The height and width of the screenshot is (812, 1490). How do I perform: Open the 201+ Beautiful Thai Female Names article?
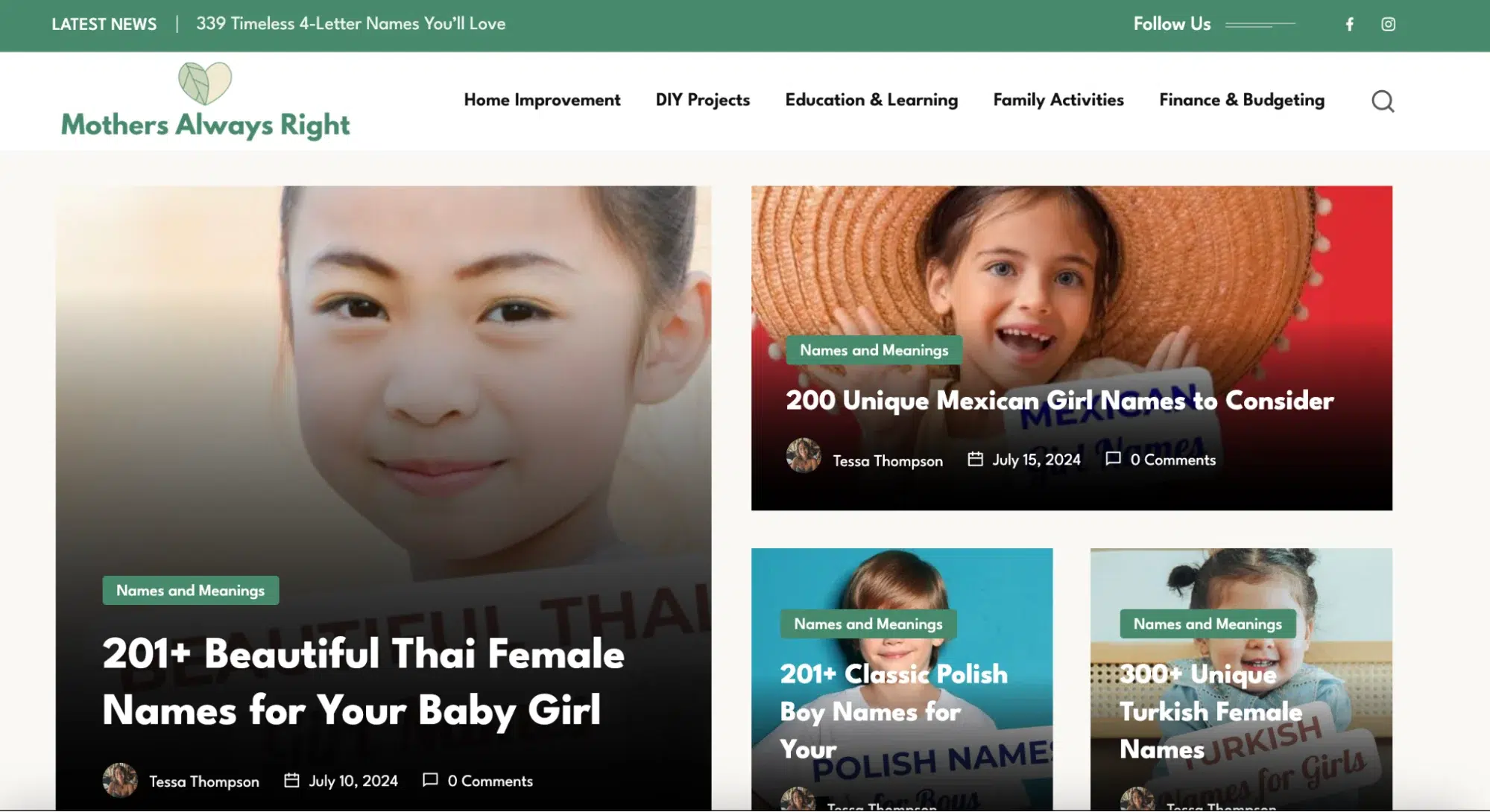tap(363, 682)
